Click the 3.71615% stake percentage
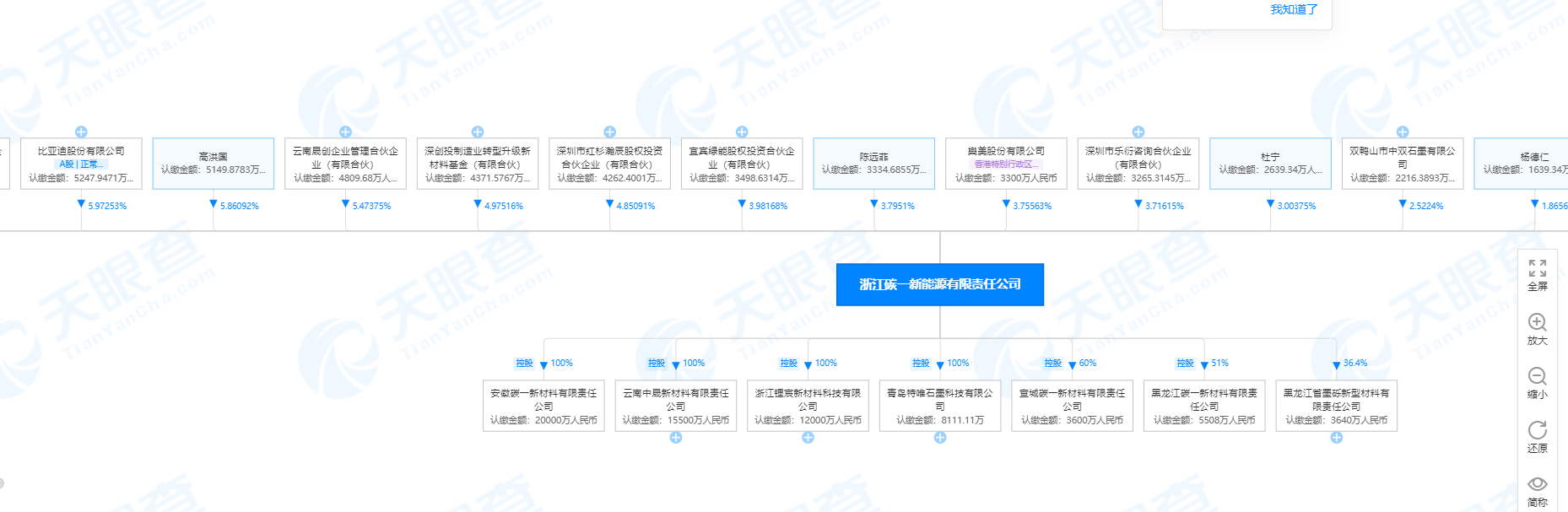This screenshot has height=512, width=1568. (x=1165, y=206)
